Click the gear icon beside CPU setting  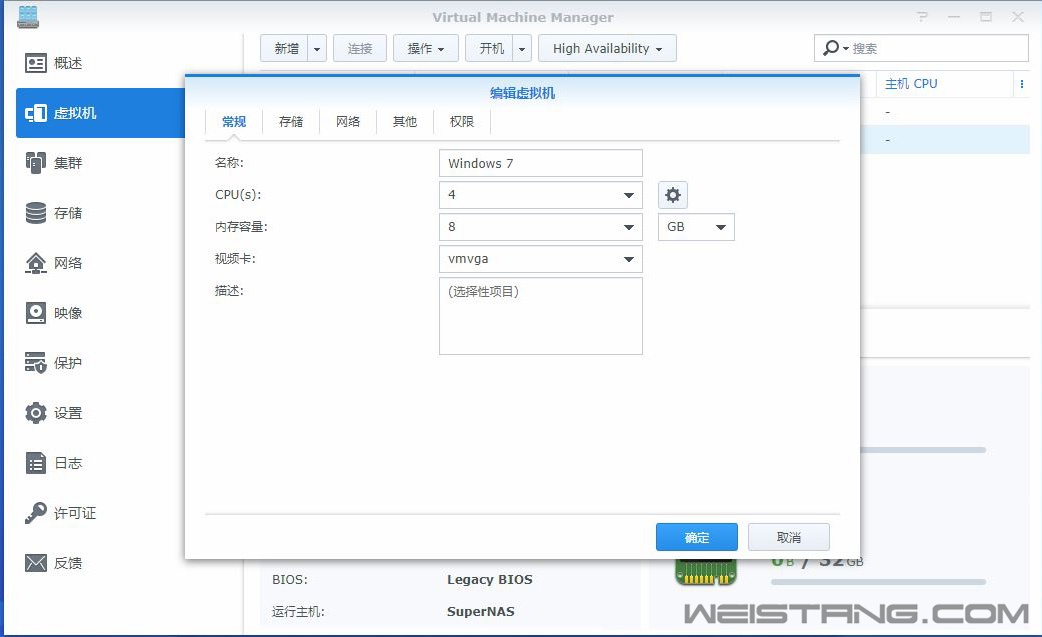[672, 195]
